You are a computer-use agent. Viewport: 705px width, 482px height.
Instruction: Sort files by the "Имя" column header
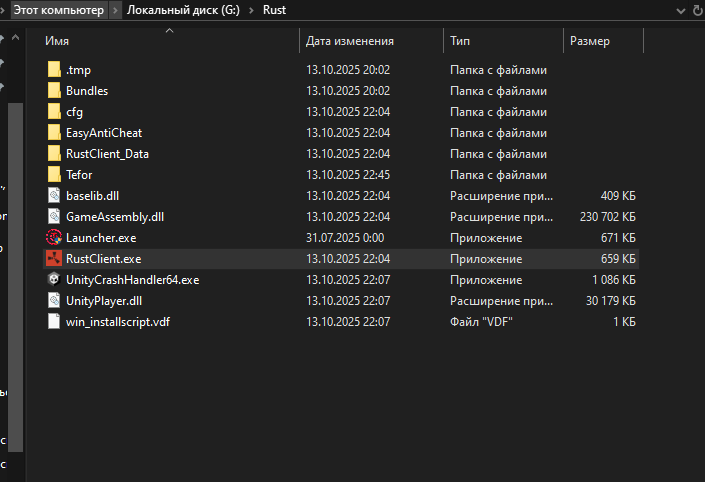pyautogui.click(x=57, y=41)
